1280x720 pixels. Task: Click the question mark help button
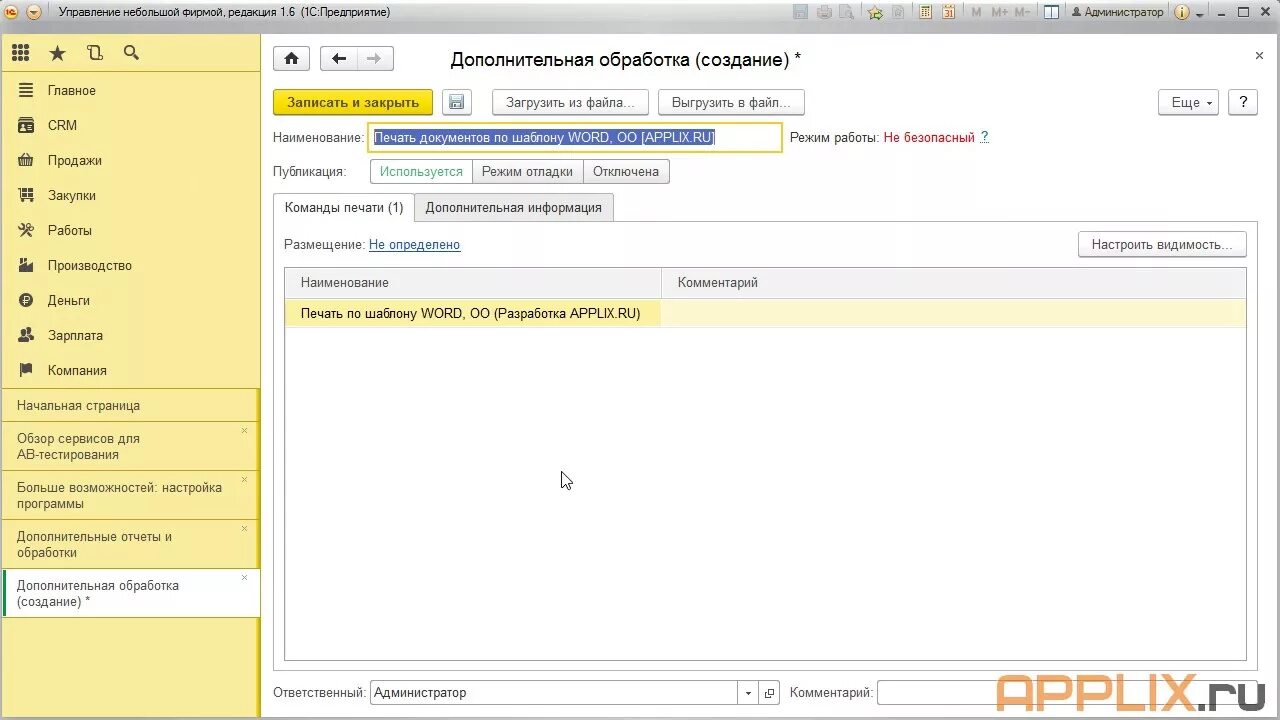(x=1243, y=102)
